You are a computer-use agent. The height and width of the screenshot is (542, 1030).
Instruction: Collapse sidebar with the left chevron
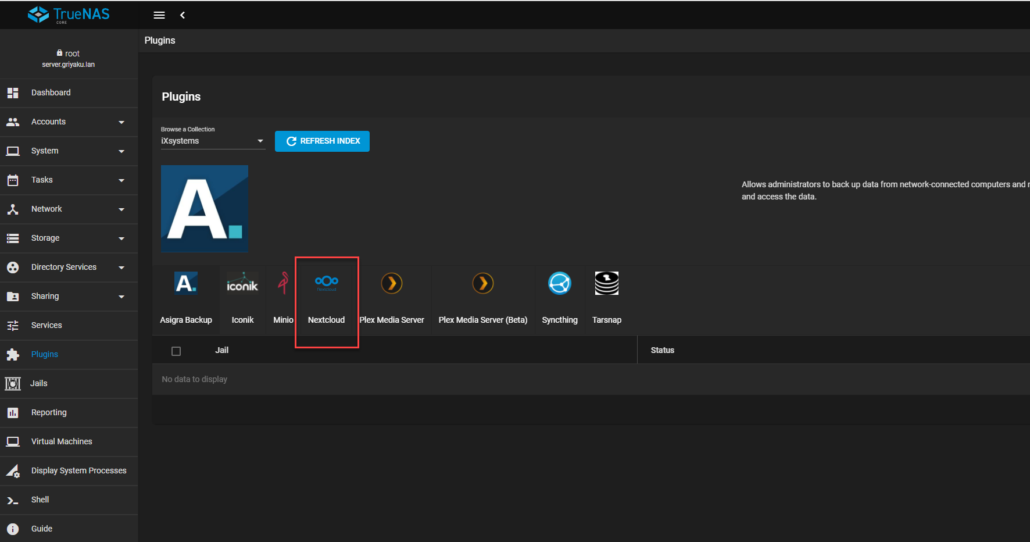183,15
